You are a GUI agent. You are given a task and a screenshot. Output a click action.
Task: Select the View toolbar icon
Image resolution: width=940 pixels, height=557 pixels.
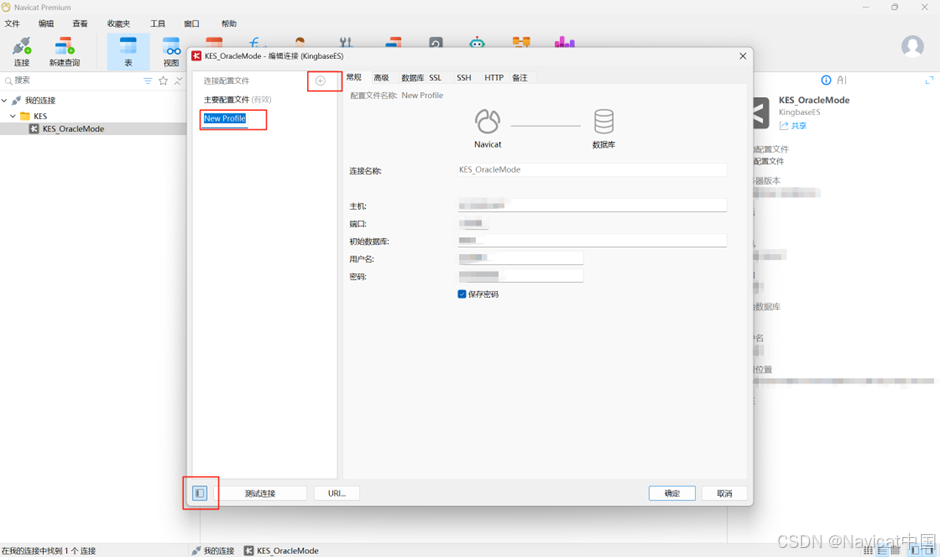[x=171, y=52]
